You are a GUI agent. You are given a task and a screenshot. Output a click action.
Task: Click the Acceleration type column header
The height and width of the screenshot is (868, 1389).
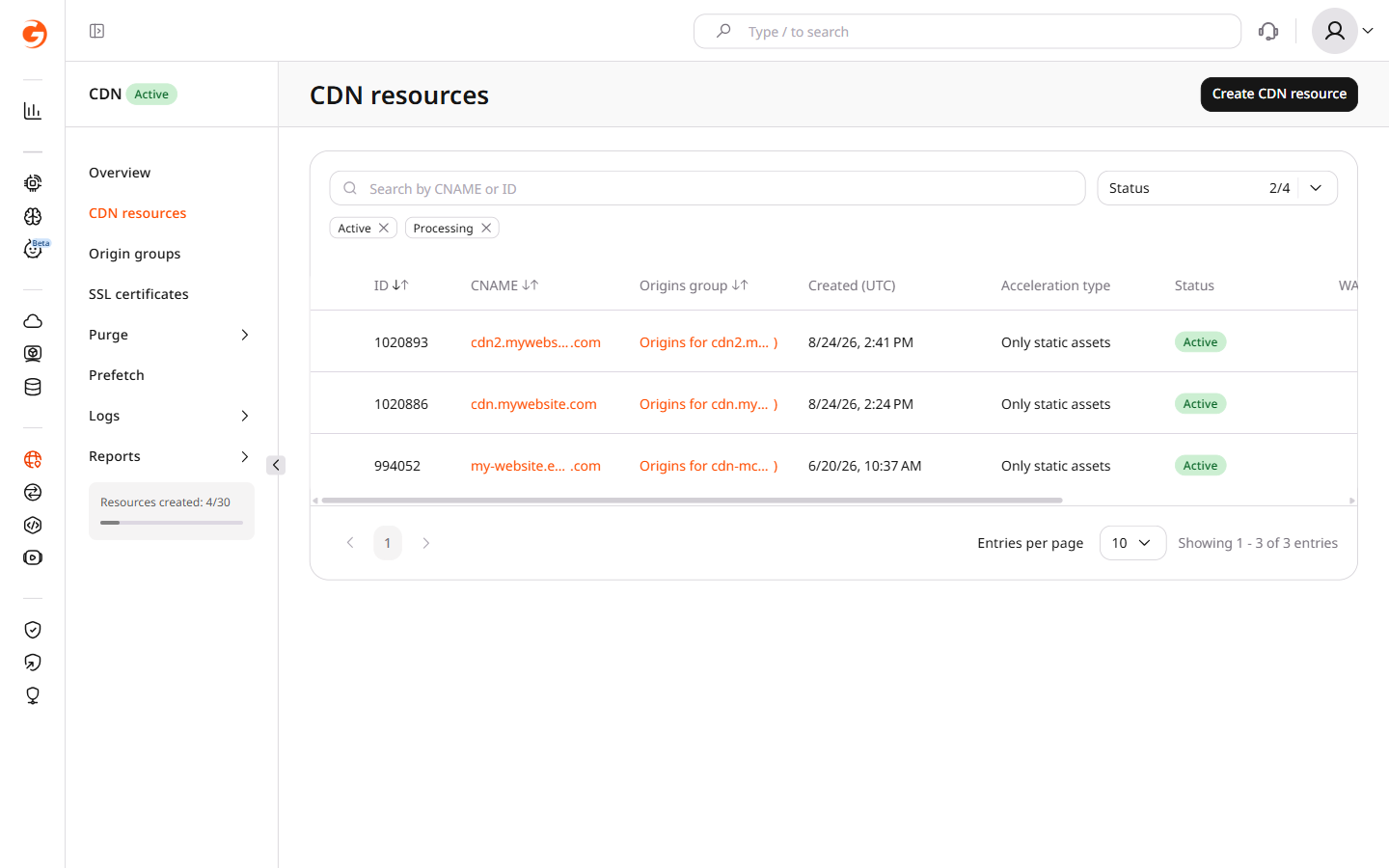pos(1055,285)
